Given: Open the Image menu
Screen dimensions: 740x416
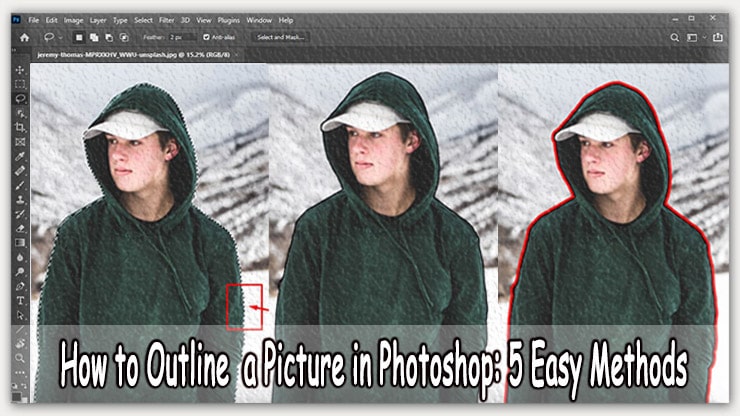Looking at the screenshot, I should pos(73,20).
